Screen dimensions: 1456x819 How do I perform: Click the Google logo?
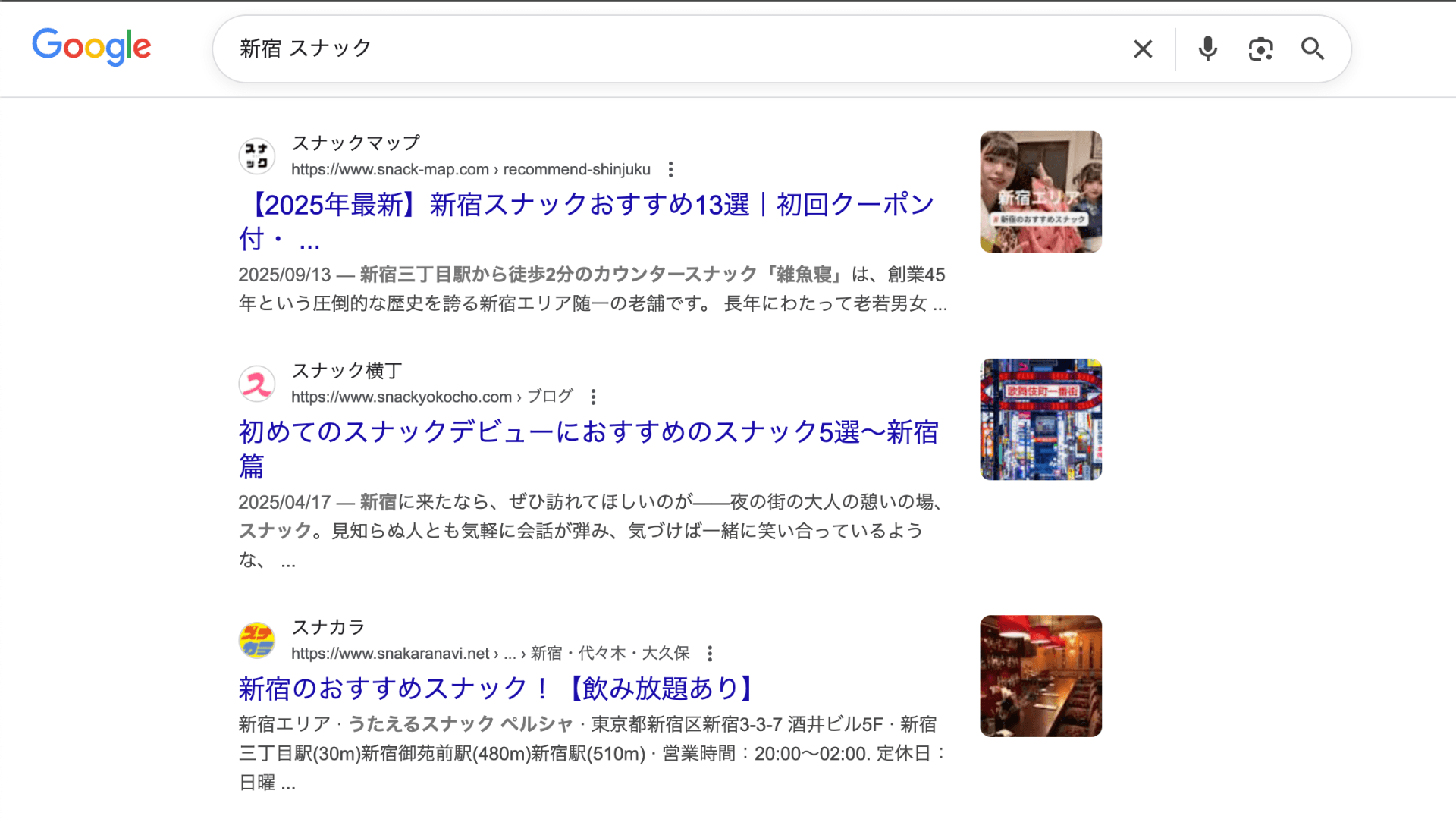tap(92, 47)
